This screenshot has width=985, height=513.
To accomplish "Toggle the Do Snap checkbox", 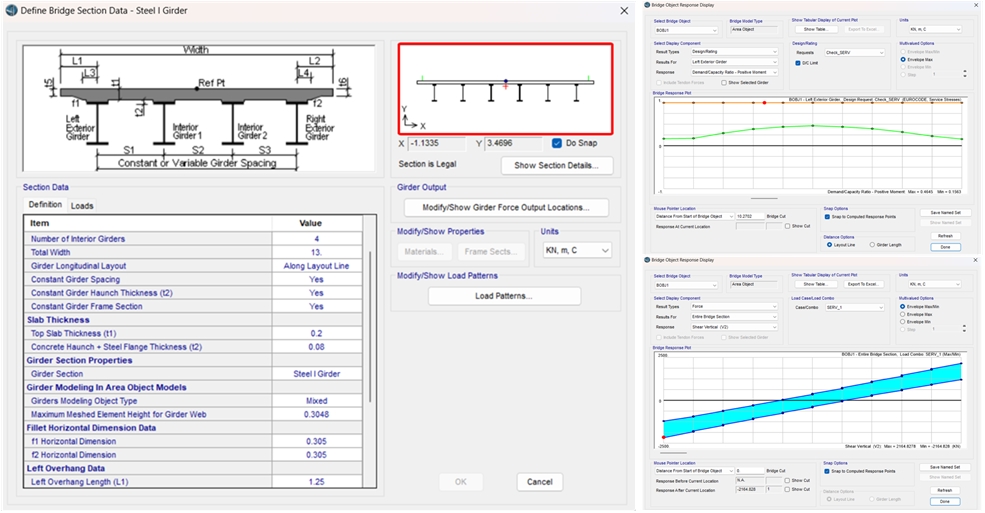I will click(x=557, y=143).
